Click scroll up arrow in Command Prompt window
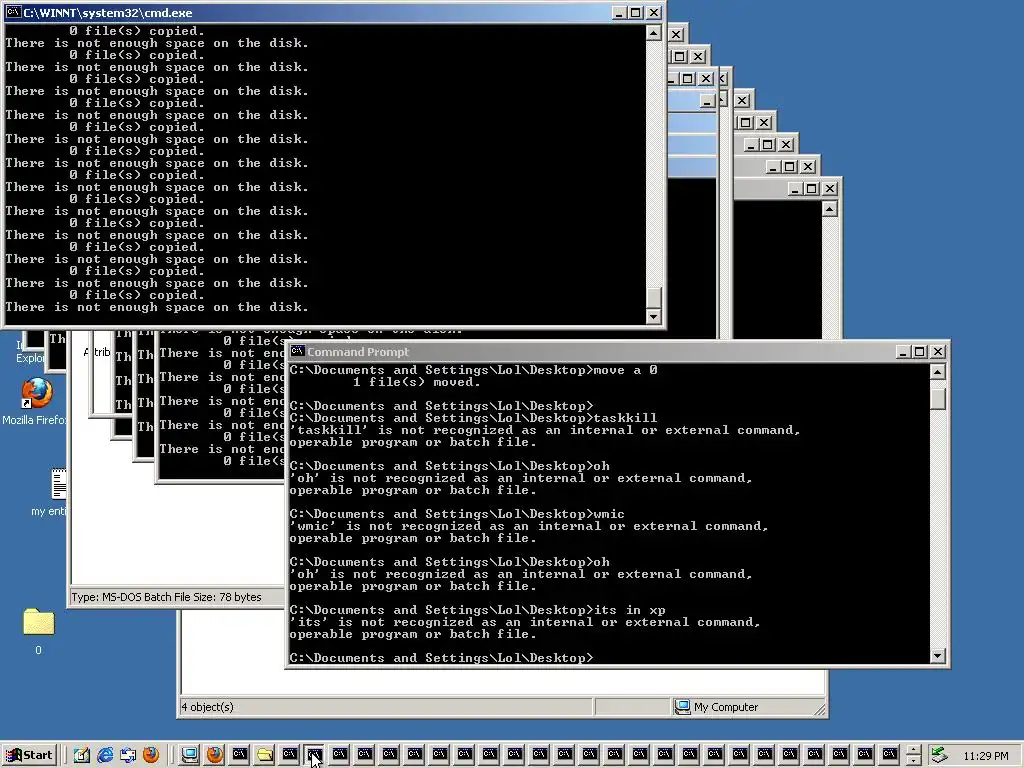This screenshot has width=1024, height=768. [938, 372]
